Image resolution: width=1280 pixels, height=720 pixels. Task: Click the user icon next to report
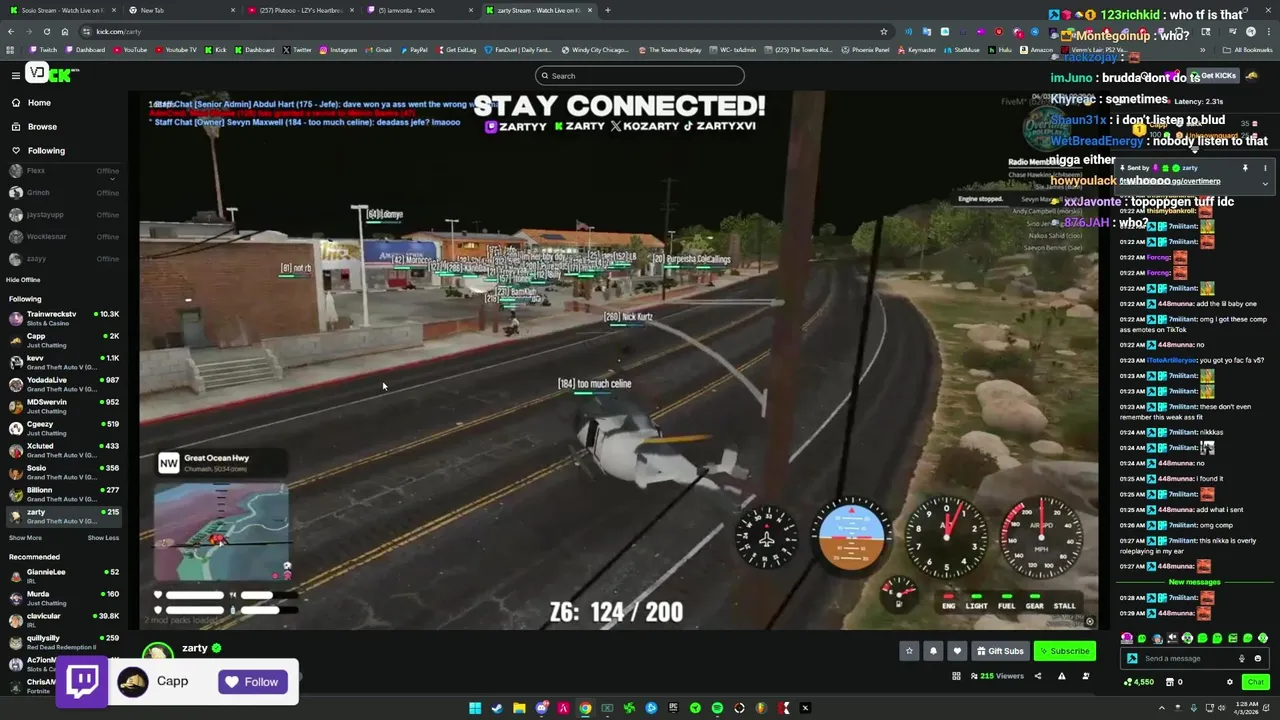[1086, 677]
